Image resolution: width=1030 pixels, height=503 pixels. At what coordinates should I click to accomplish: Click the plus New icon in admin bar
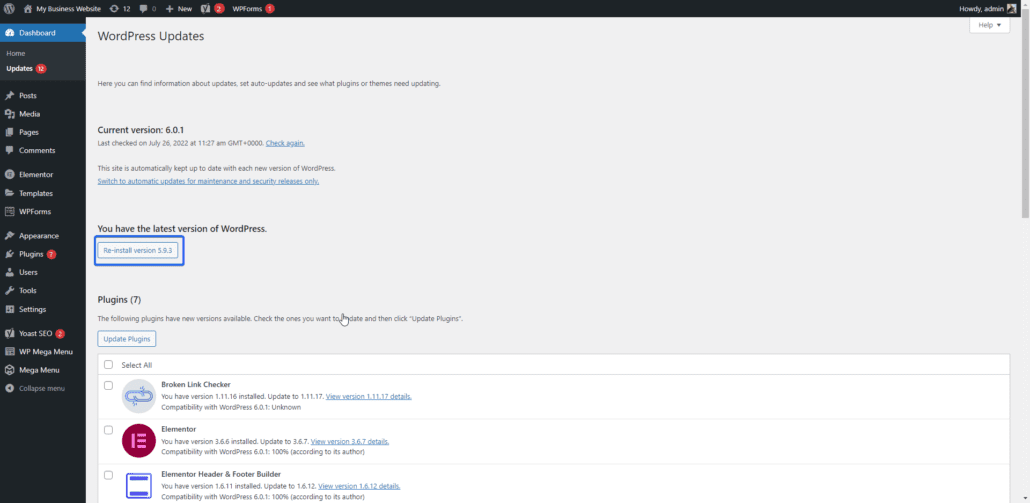[169, 9]
